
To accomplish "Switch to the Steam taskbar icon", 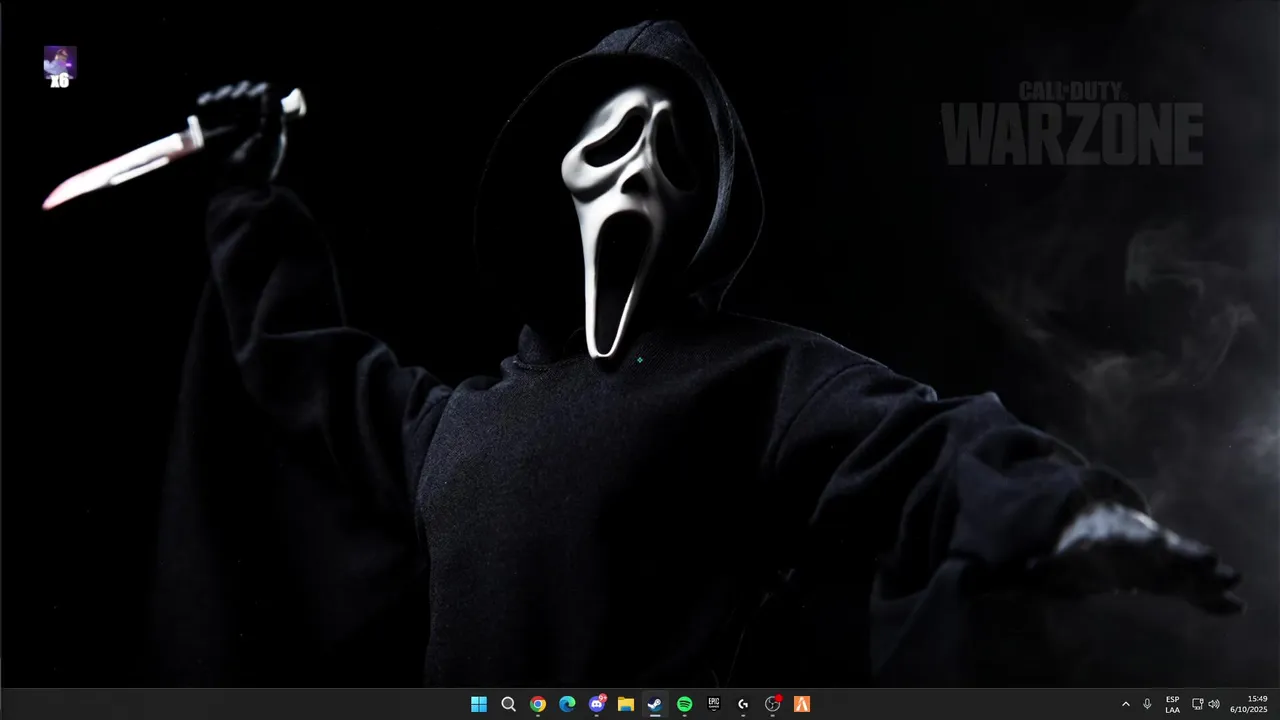I will click(x=655, y=704).
